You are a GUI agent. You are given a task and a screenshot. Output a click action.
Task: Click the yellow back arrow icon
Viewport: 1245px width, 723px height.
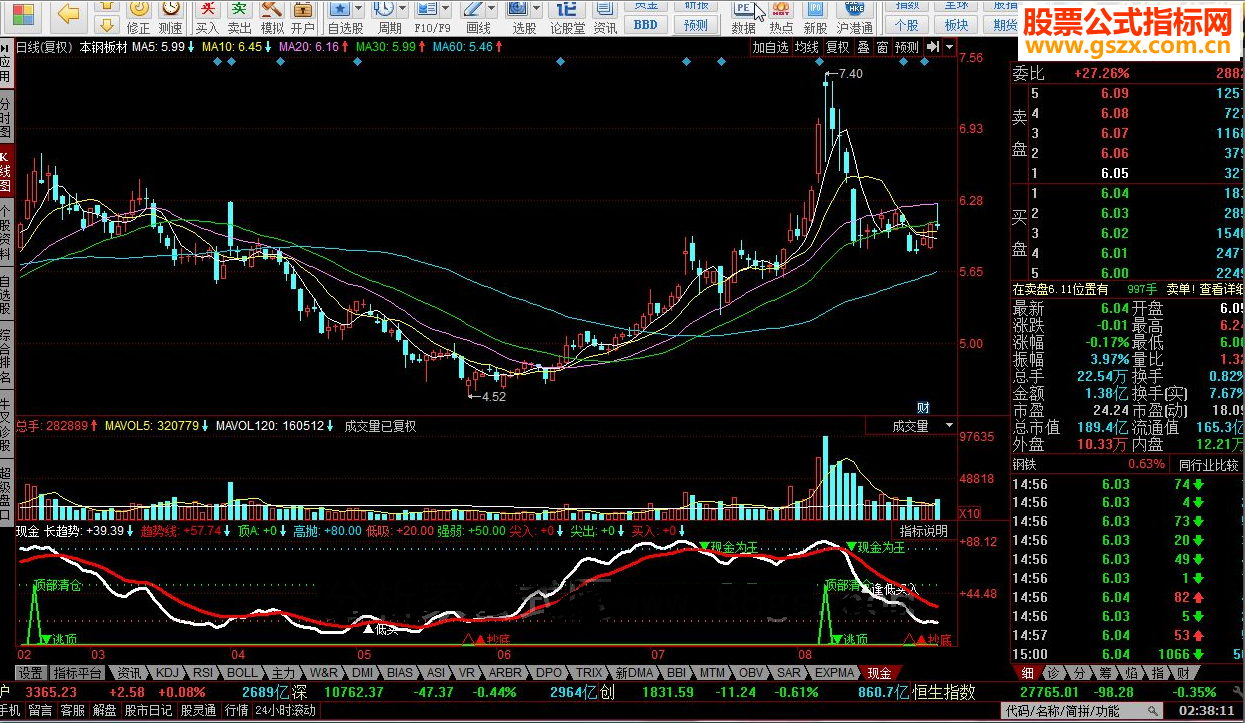68,13
